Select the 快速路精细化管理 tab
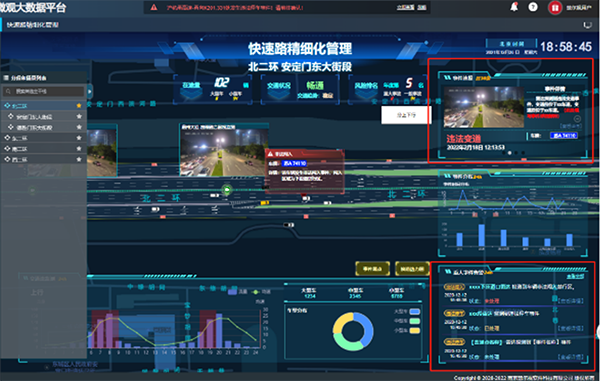 (x=33, y=25)
